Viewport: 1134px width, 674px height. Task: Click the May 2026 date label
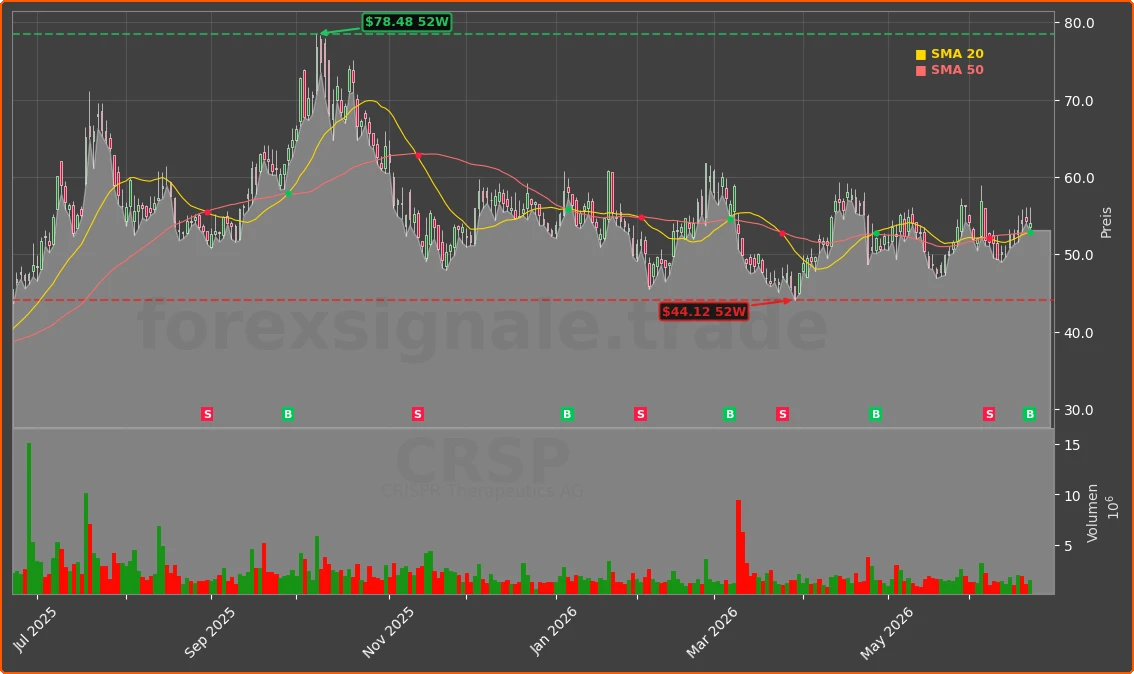[886, 633]
